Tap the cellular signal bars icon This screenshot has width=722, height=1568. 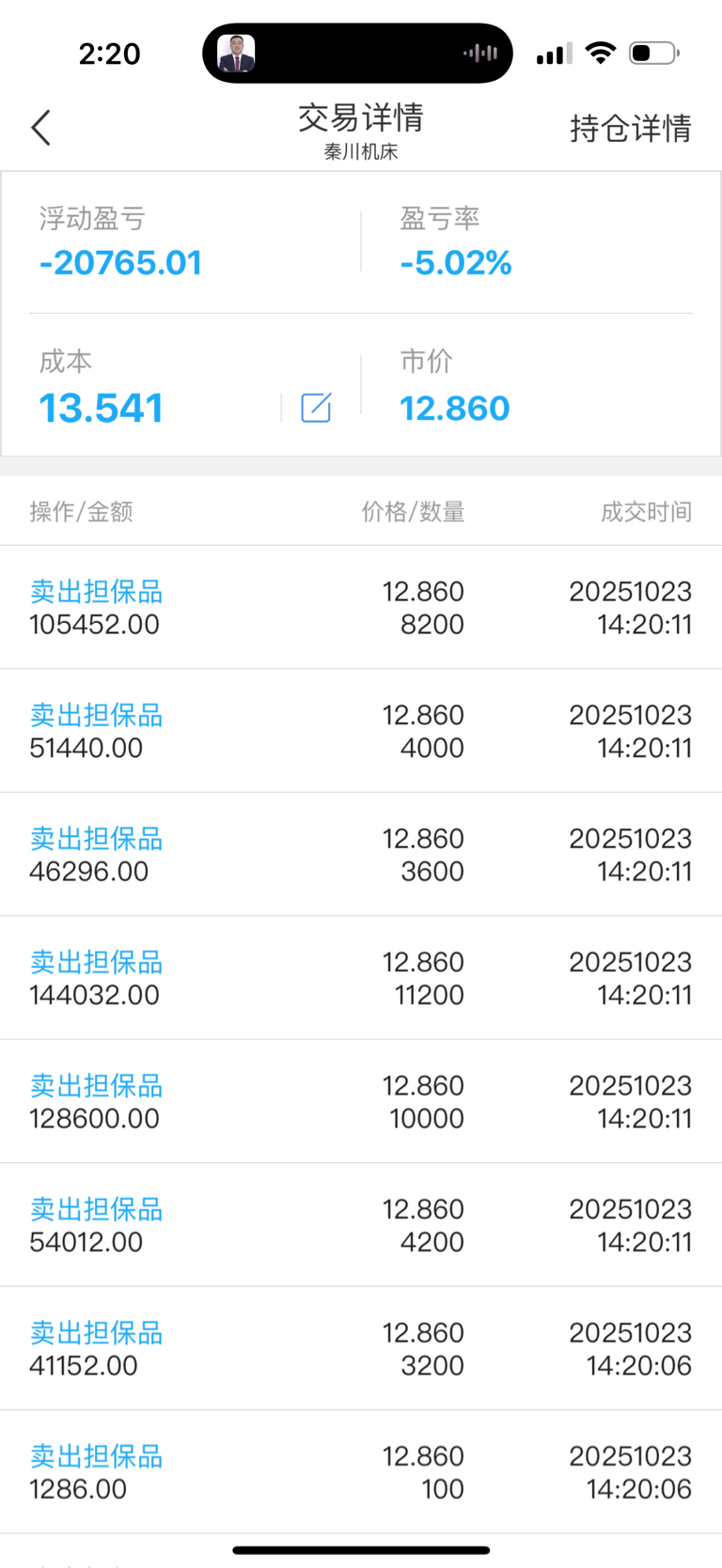[554, 54]
